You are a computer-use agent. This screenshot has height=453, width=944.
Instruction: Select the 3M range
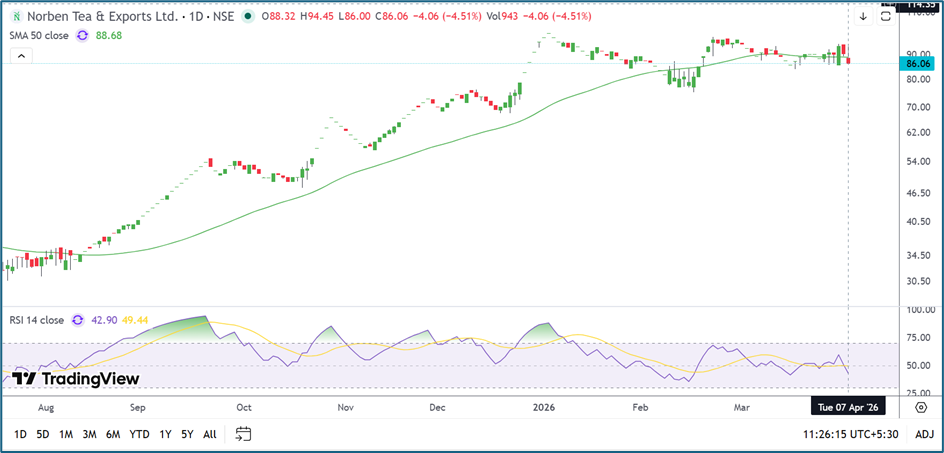pos(89,434)
